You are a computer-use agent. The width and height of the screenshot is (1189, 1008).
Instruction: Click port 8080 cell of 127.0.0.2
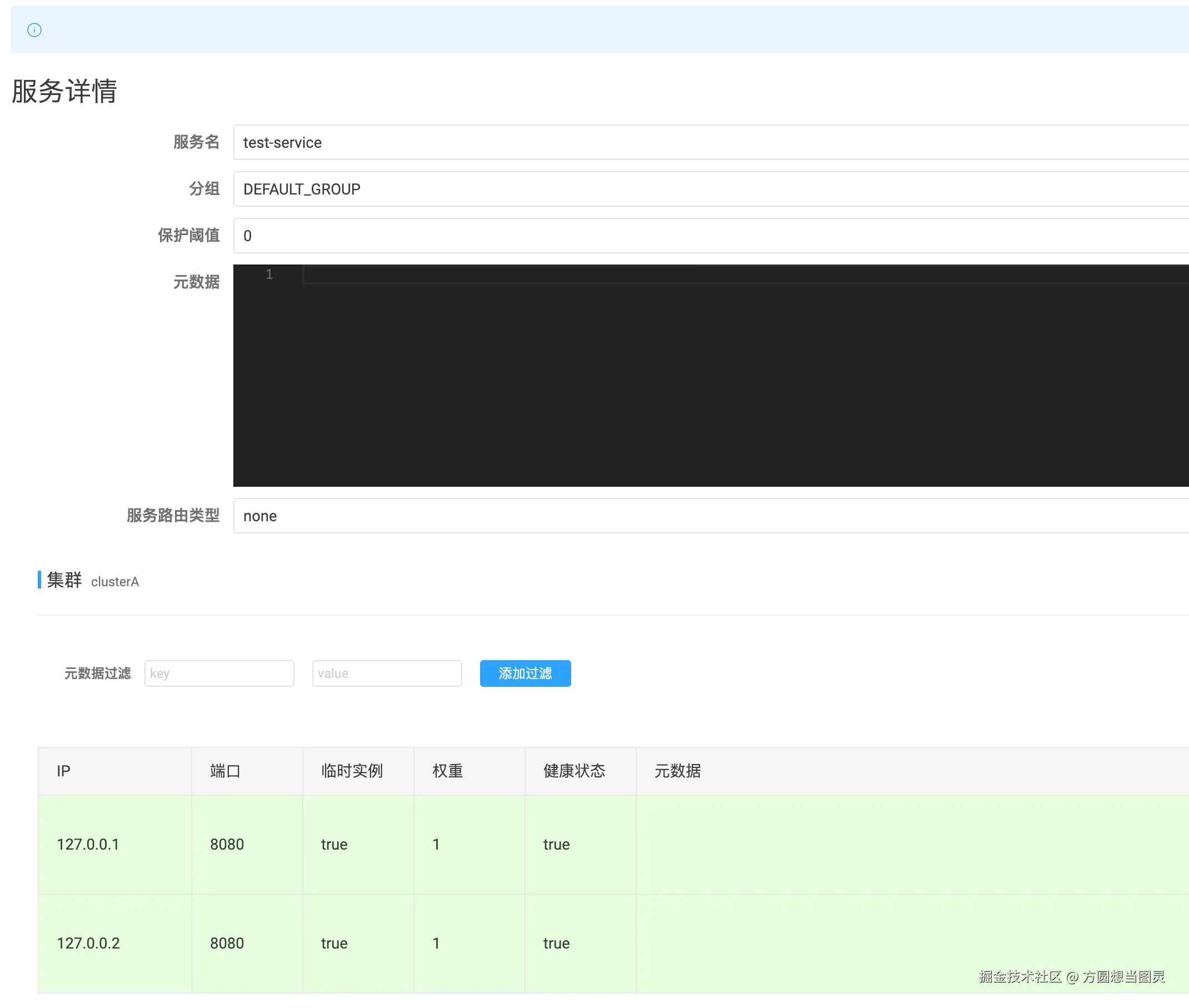point(227,943)
